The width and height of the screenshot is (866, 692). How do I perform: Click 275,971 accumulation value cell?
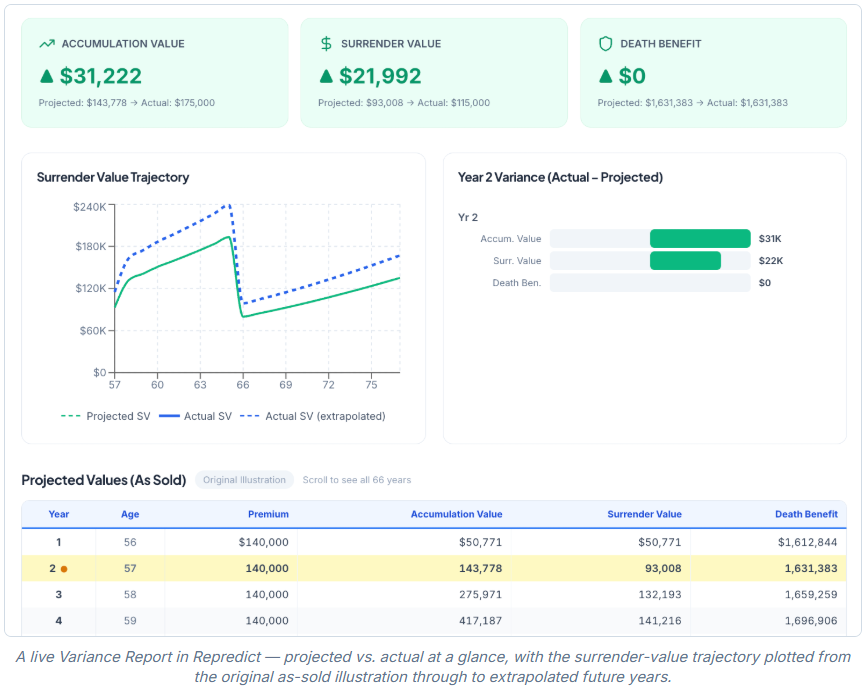tap(480, 595)
